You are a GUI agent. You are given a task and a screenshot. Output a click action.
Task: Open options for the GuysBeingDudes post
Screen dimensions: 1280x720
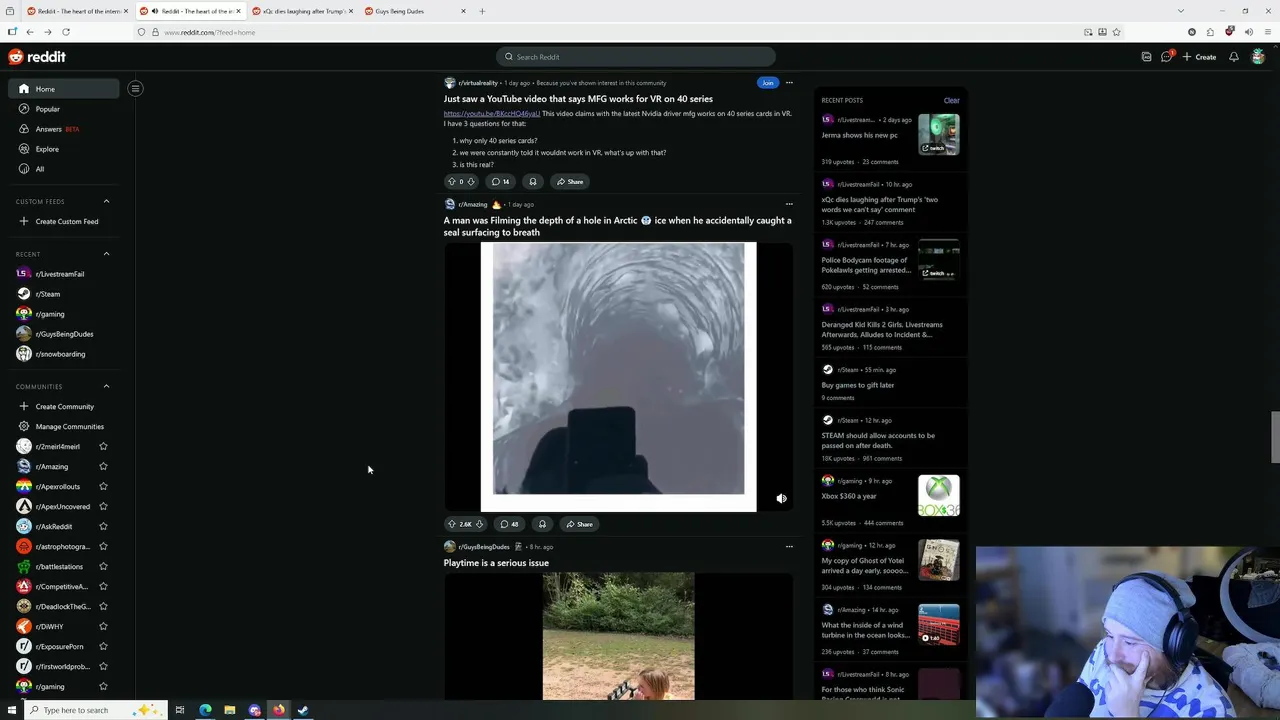(789, 547)
